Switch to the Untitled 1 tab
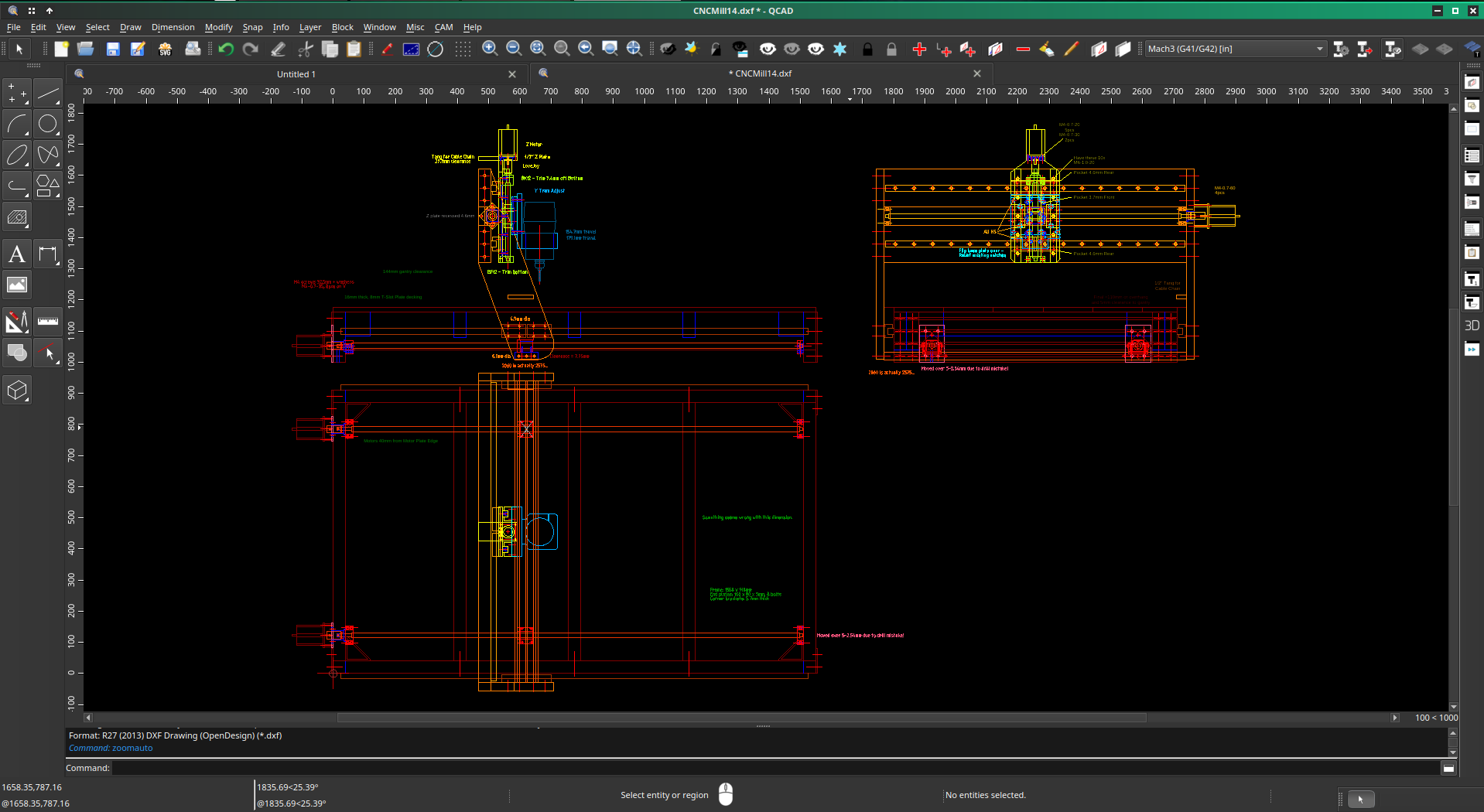 coord(296,74)
